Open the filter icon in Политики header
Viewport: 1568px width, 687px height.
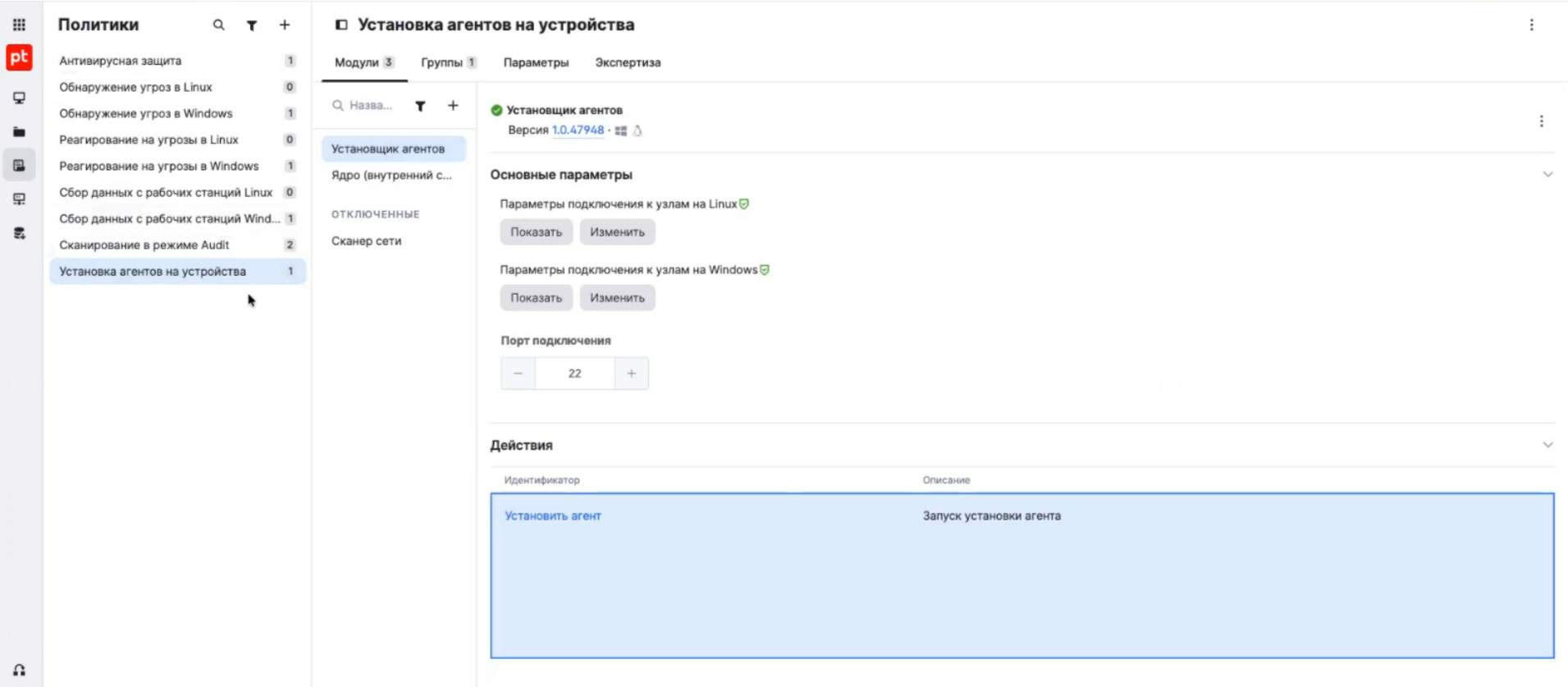point(252,25)
